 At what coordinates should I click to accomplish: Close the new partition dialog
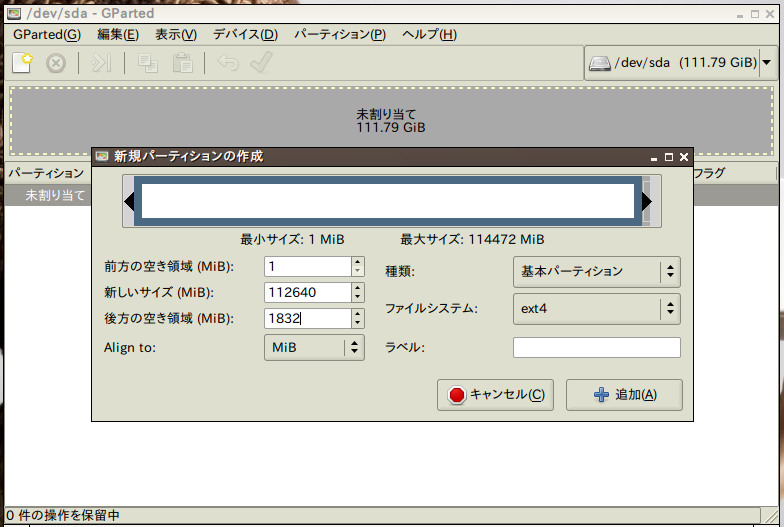click(684, 157)
